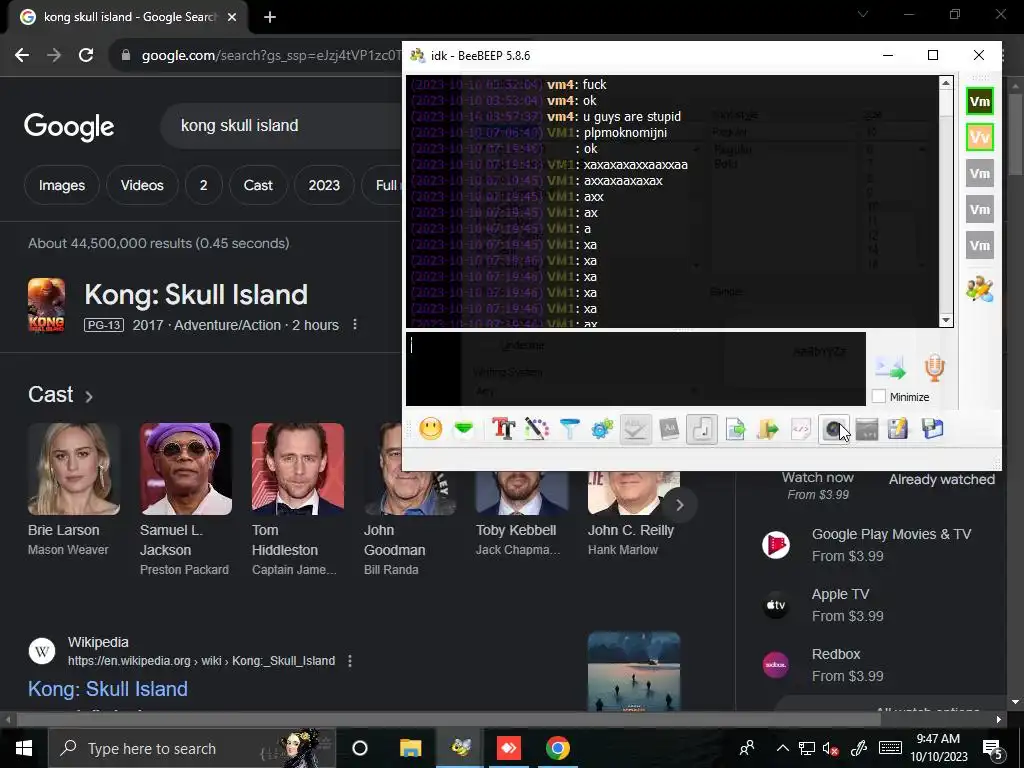Click the code snippet </> icon
This screenshot has height=768, width=1024.
(x=801, y=429)
